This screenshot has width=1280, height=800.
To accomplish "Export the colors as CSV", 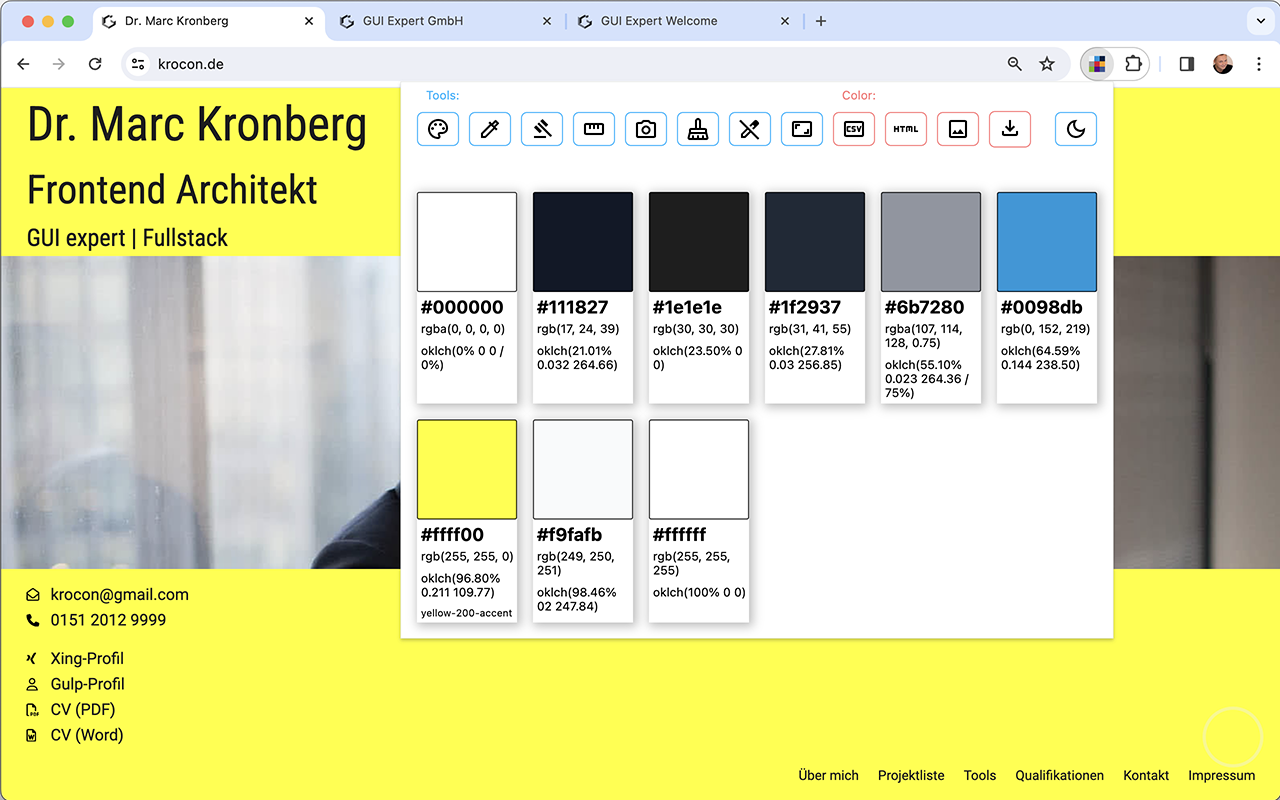I will pyautogui.click(x=854, y=128).
